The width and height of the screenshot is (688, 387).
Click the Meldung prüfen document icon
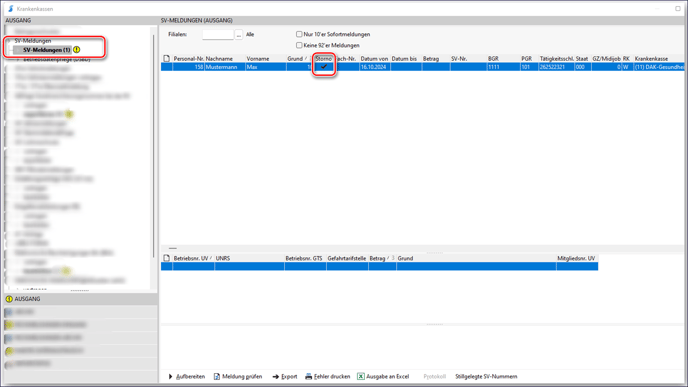(x=217, y=376)
